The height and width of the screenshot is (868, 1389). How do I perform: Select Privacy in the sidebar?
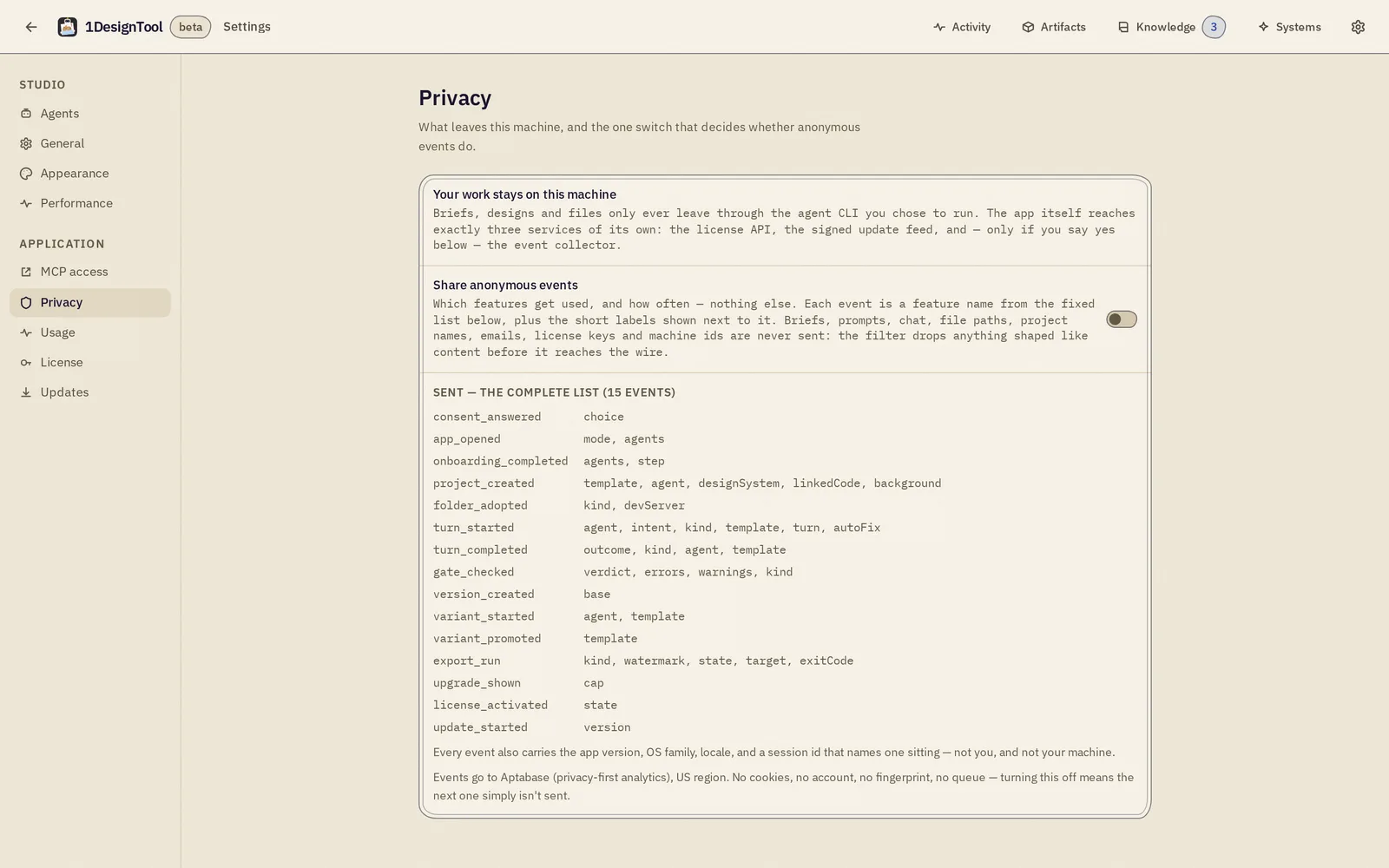click(x=90, y=303)
